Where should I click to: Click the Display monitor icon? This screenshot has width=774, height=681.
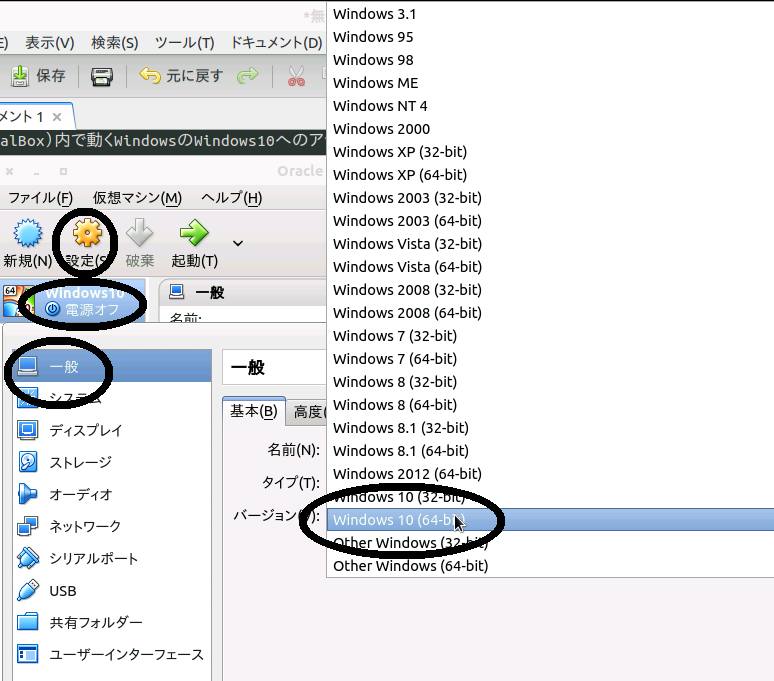click(x=28, y=430)
